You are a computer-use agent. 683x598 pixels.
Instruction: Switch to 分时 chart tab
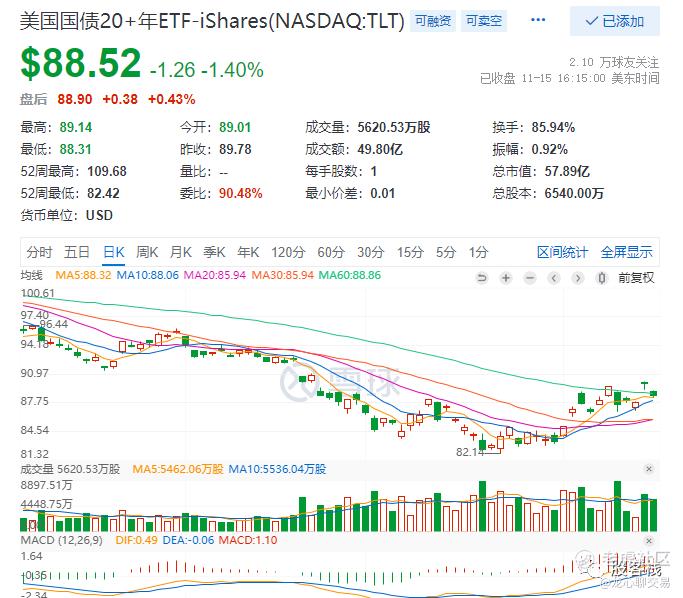(x=39, y=252)
